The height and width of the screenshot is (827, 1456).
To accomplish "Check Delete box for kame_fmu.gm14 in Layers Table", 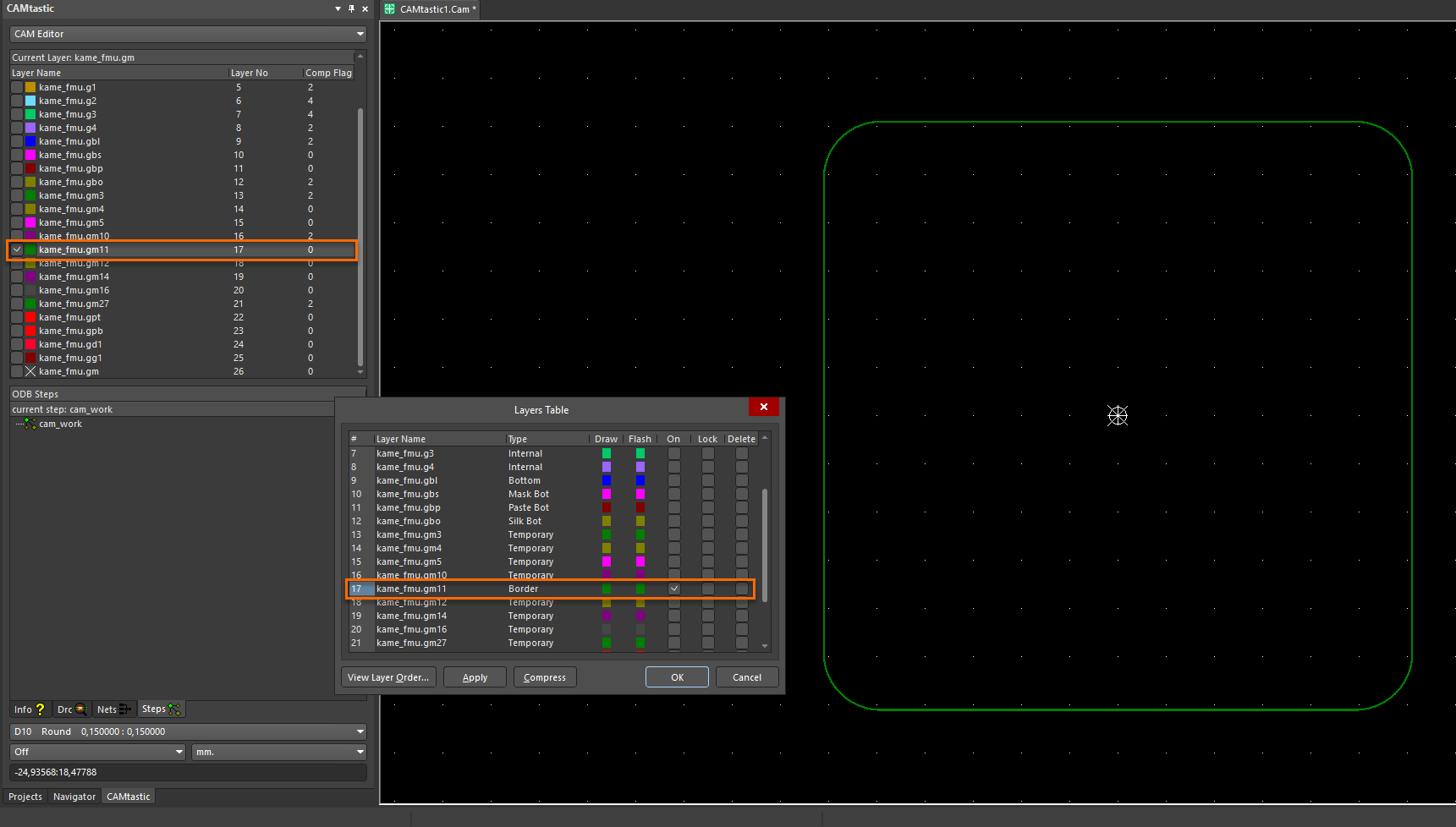I will pyautogui.click(x=742, y=616).
